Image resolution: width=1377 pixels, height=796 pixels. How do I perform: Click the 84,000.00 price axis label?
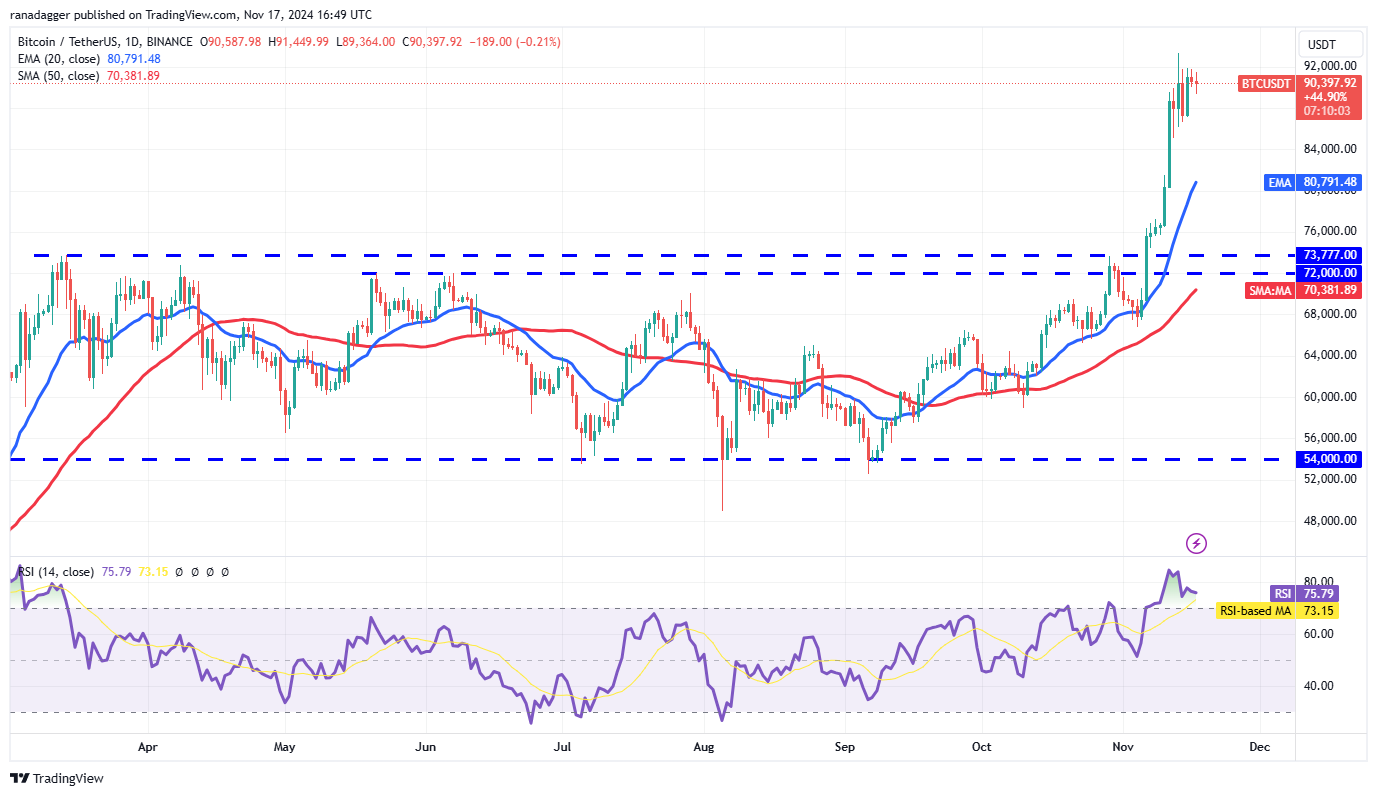click(x=1331, y=149)
